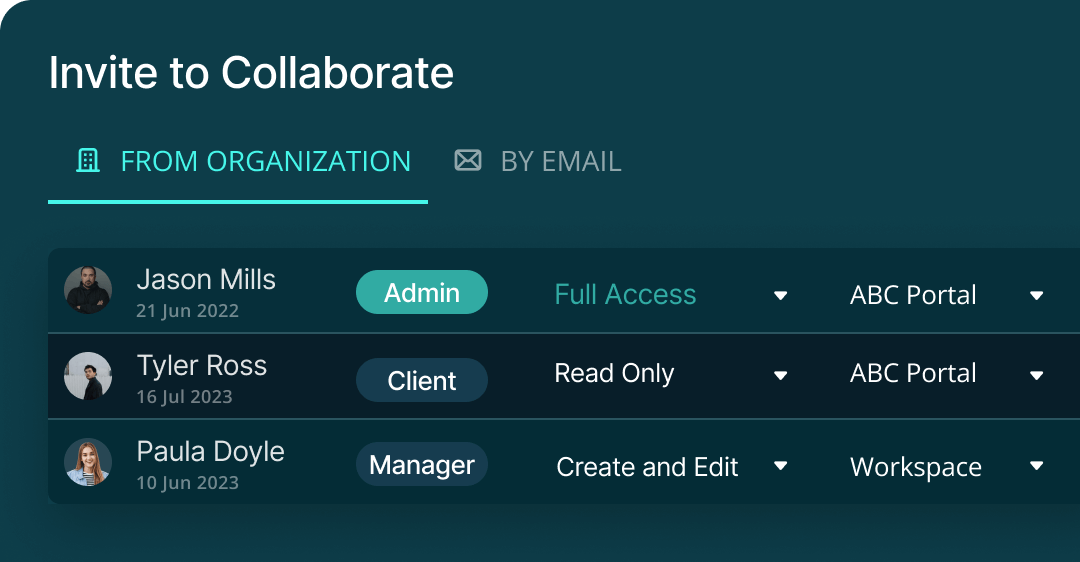
Task: Click Paula Doyle's profile avatar
Action: (88, 462)
